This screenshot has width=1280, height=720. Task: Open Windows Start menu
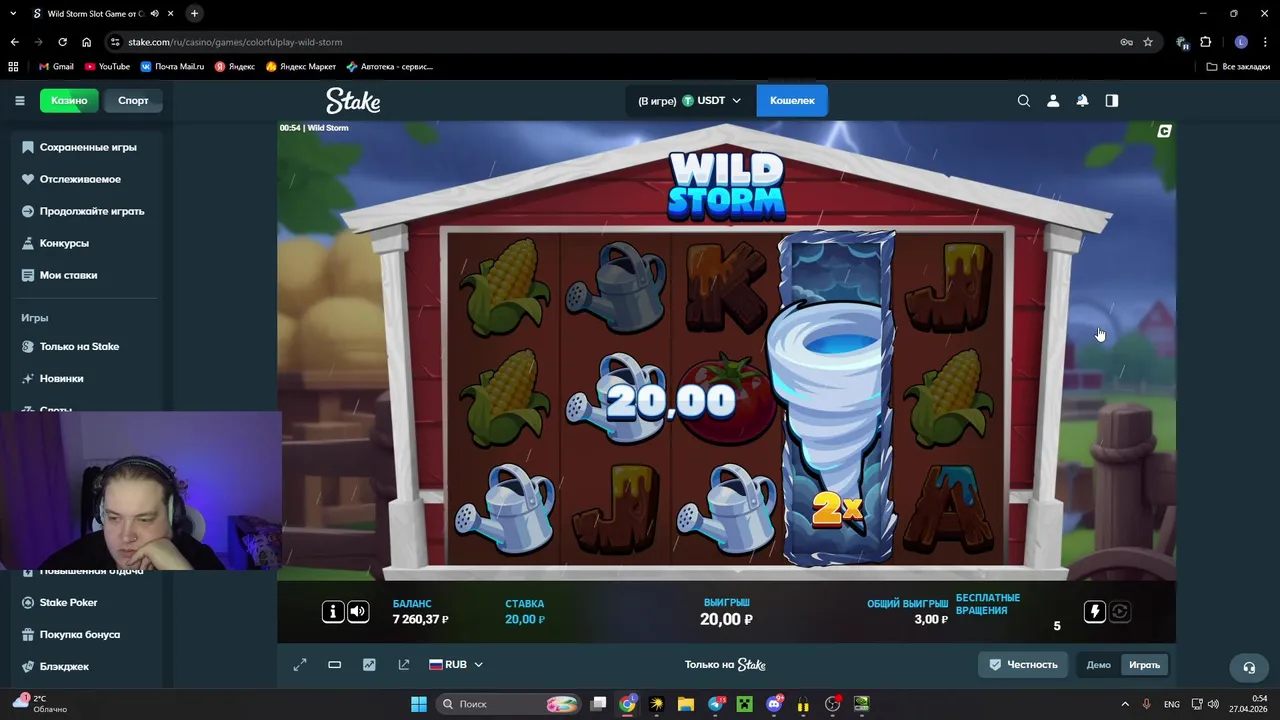(x=419, y=704)
